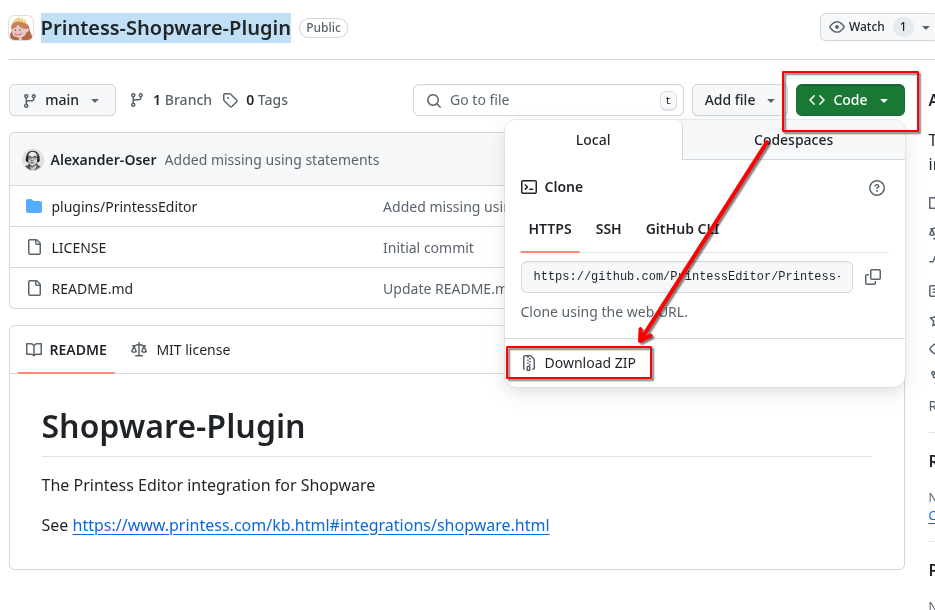This screenshot has width=935, height=610.
Task: Open the 'Added missing using statements' commit
Action: (272, 160)
